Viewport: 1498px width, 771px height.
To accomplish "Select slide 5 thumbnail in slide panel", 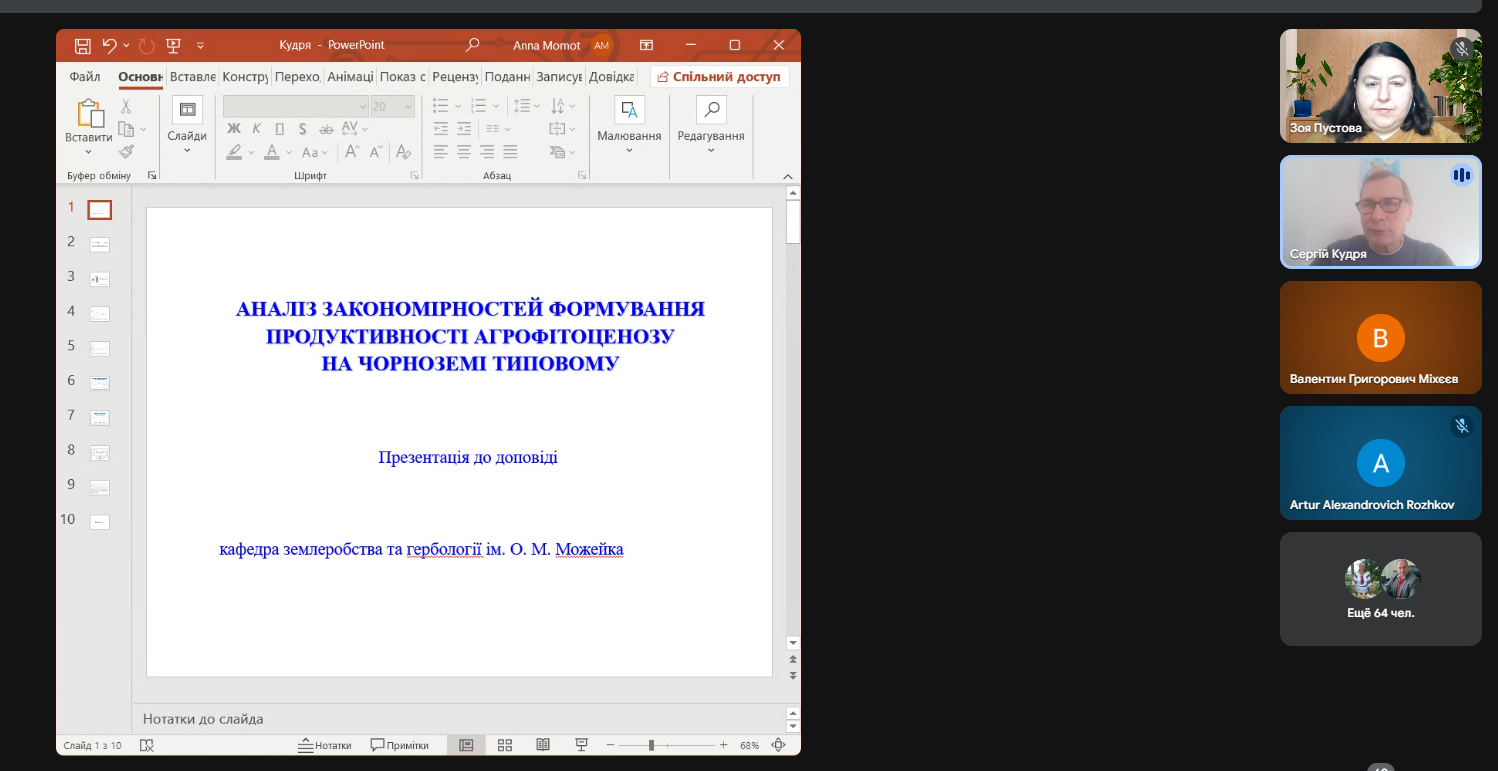I will pyautogui.click(x=99, y=348).
